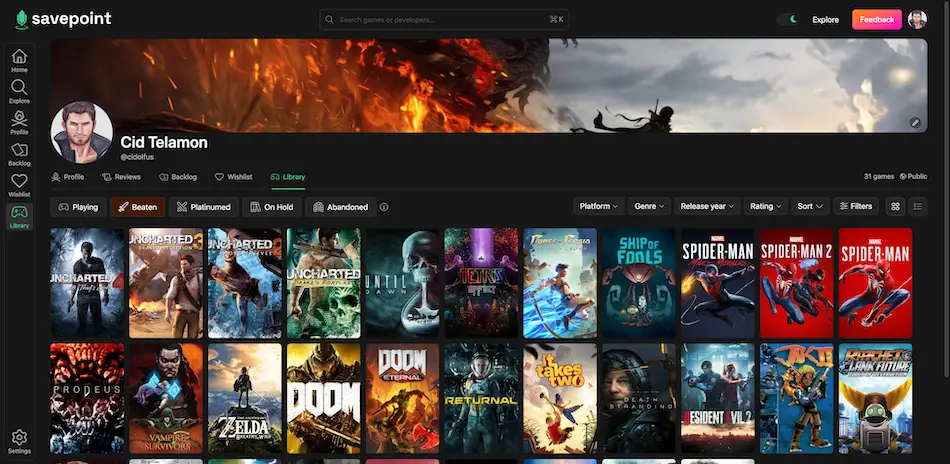Switch to the Reviews tab
The image size is (950, 464).
tap(121, 177)
